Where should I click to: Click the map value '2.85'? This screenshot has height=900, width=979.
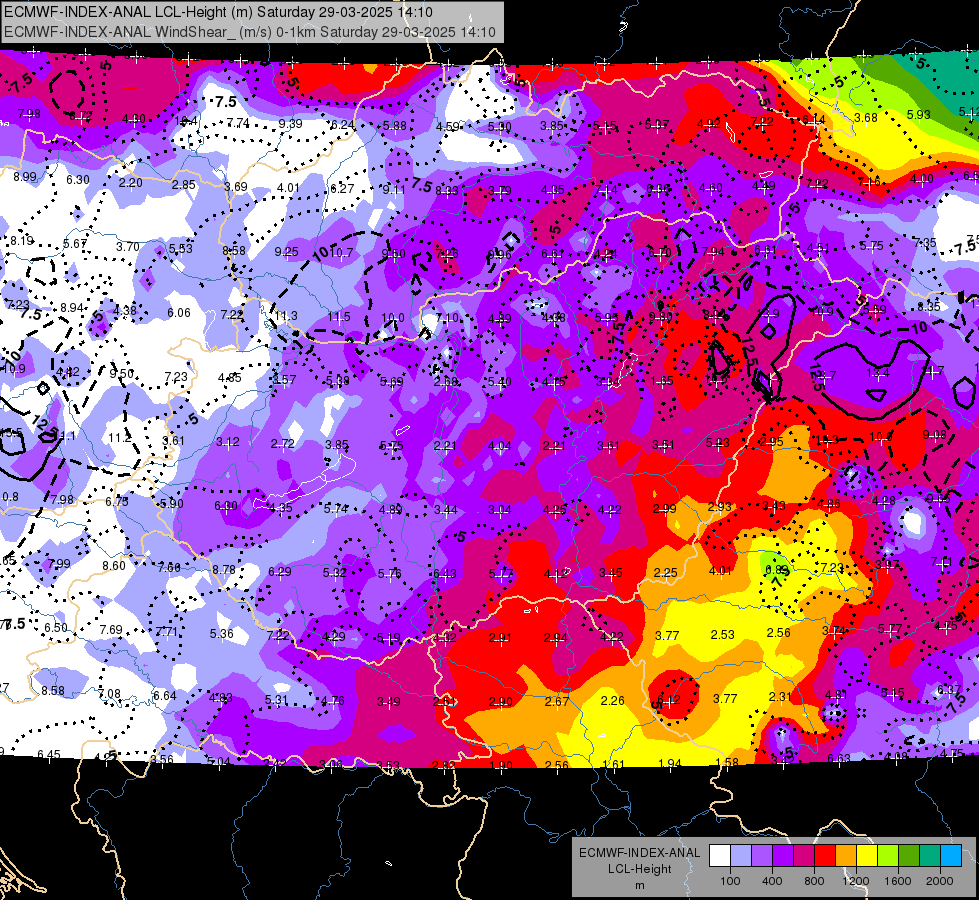click(x=184, y=184)
